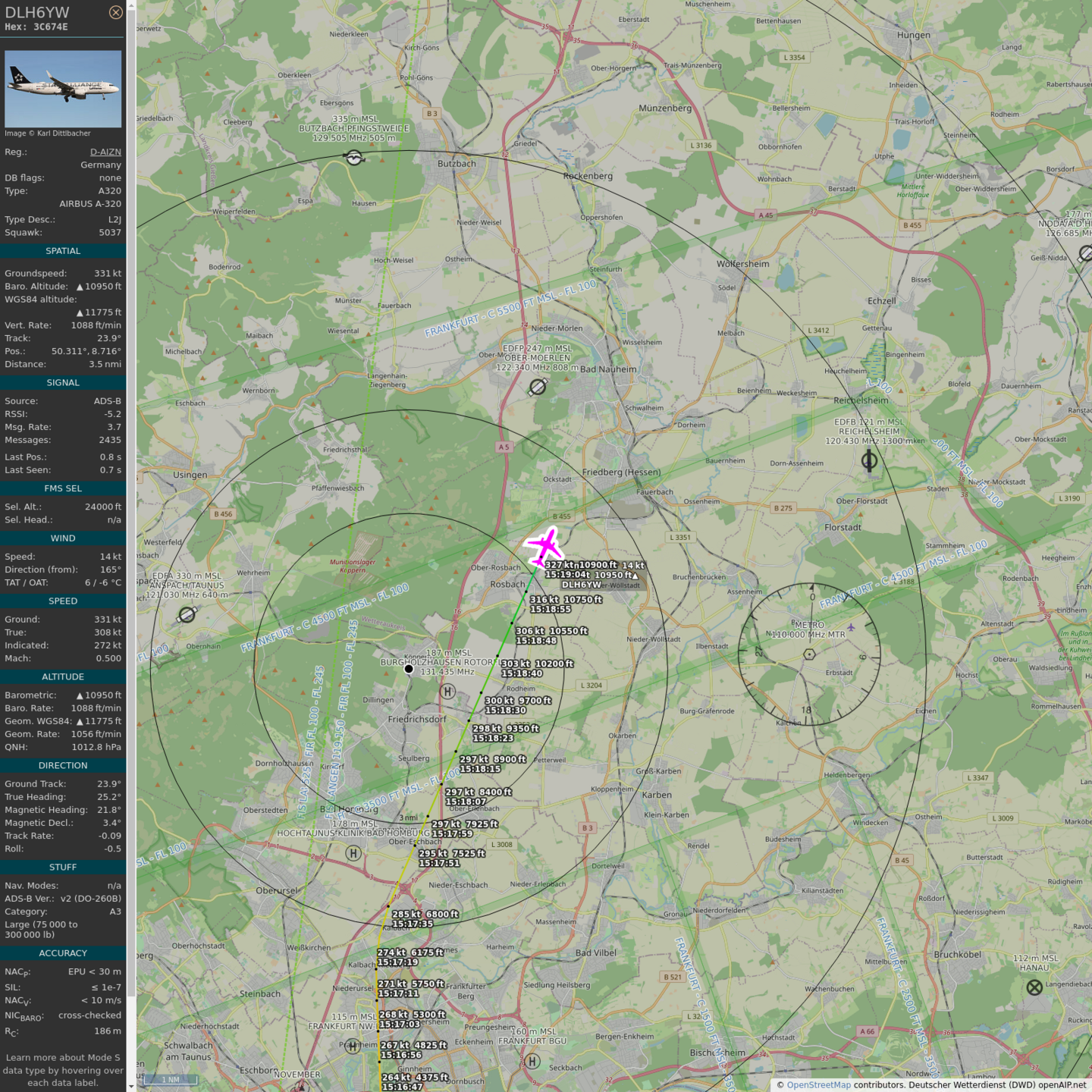Viewport: 1092px width, 1092px height.
Task: Click the Reichelsheim airfield marker
Action: pos(869,460)
